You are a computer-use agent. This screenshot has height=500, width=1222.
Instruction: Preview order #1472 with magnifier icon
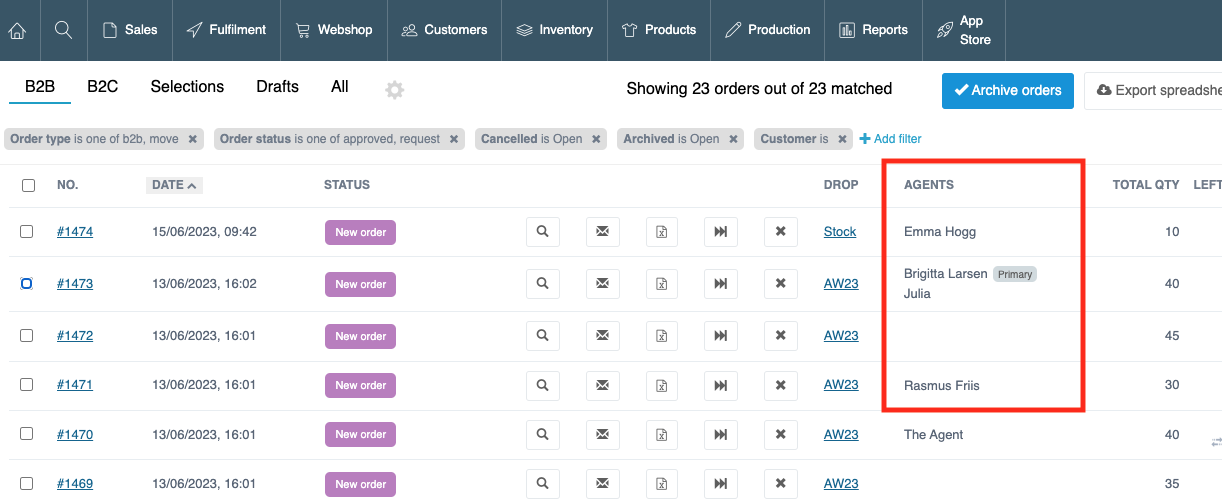coord(543,336)
